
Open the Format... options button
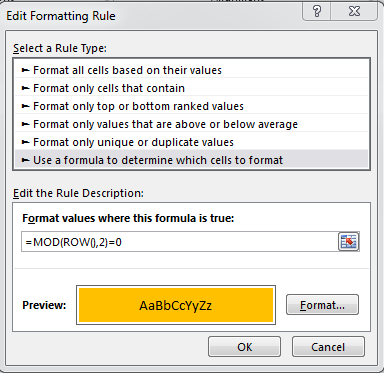coord(322,305)
